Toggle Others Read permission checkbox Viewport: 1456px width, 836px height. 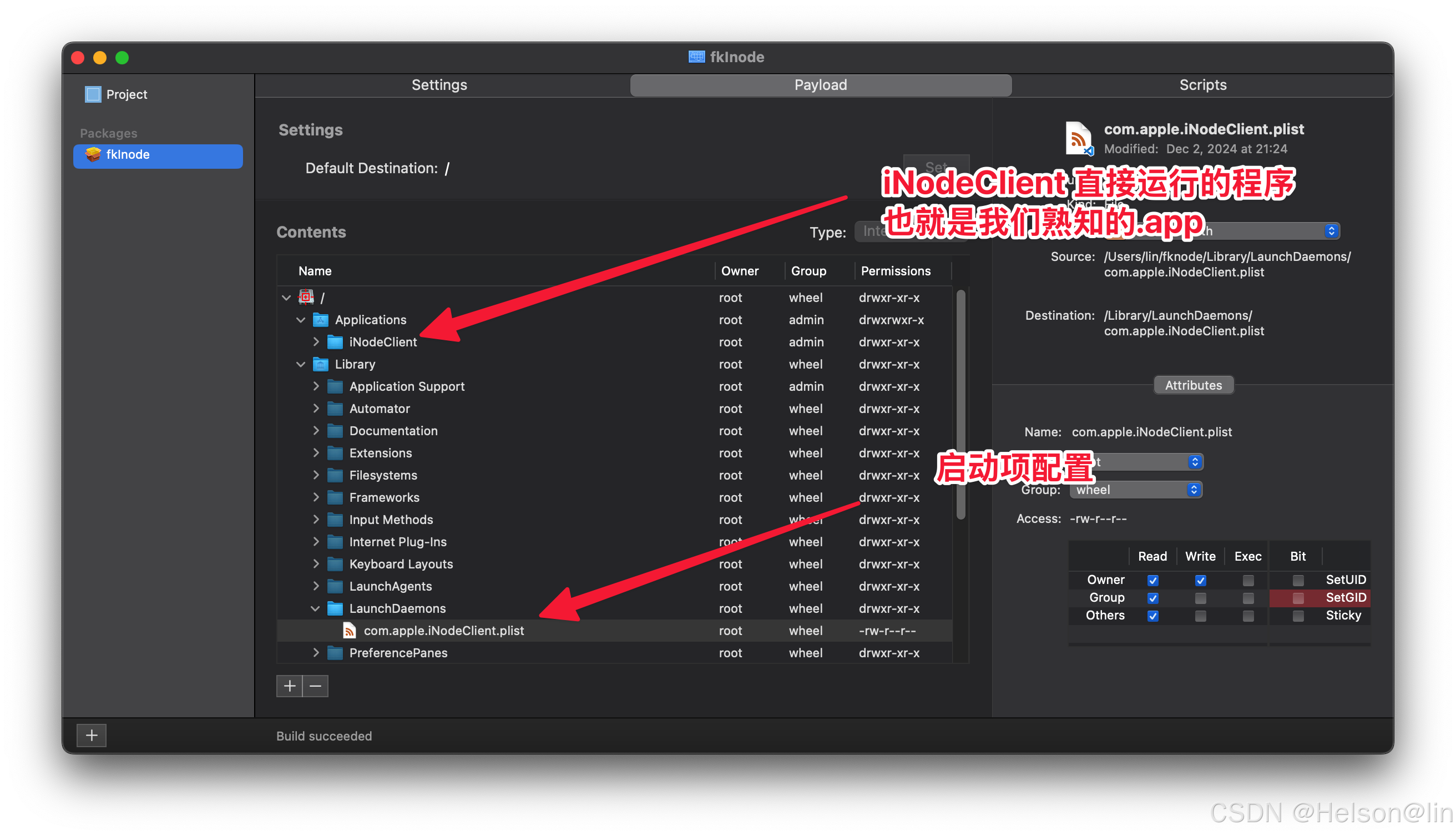(1152, 616)
